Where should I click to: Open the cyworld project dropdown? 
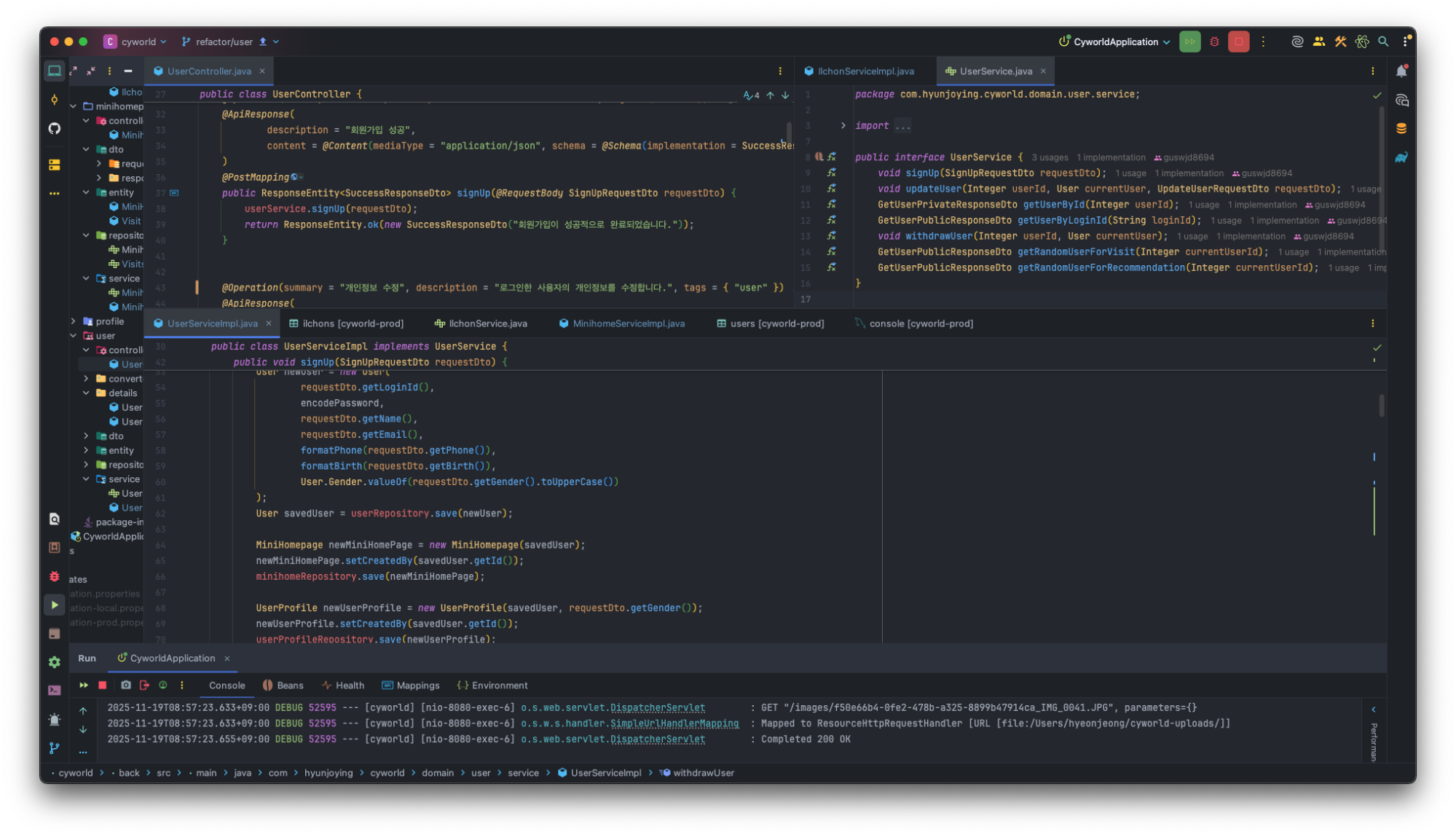(x=135, y=42)
